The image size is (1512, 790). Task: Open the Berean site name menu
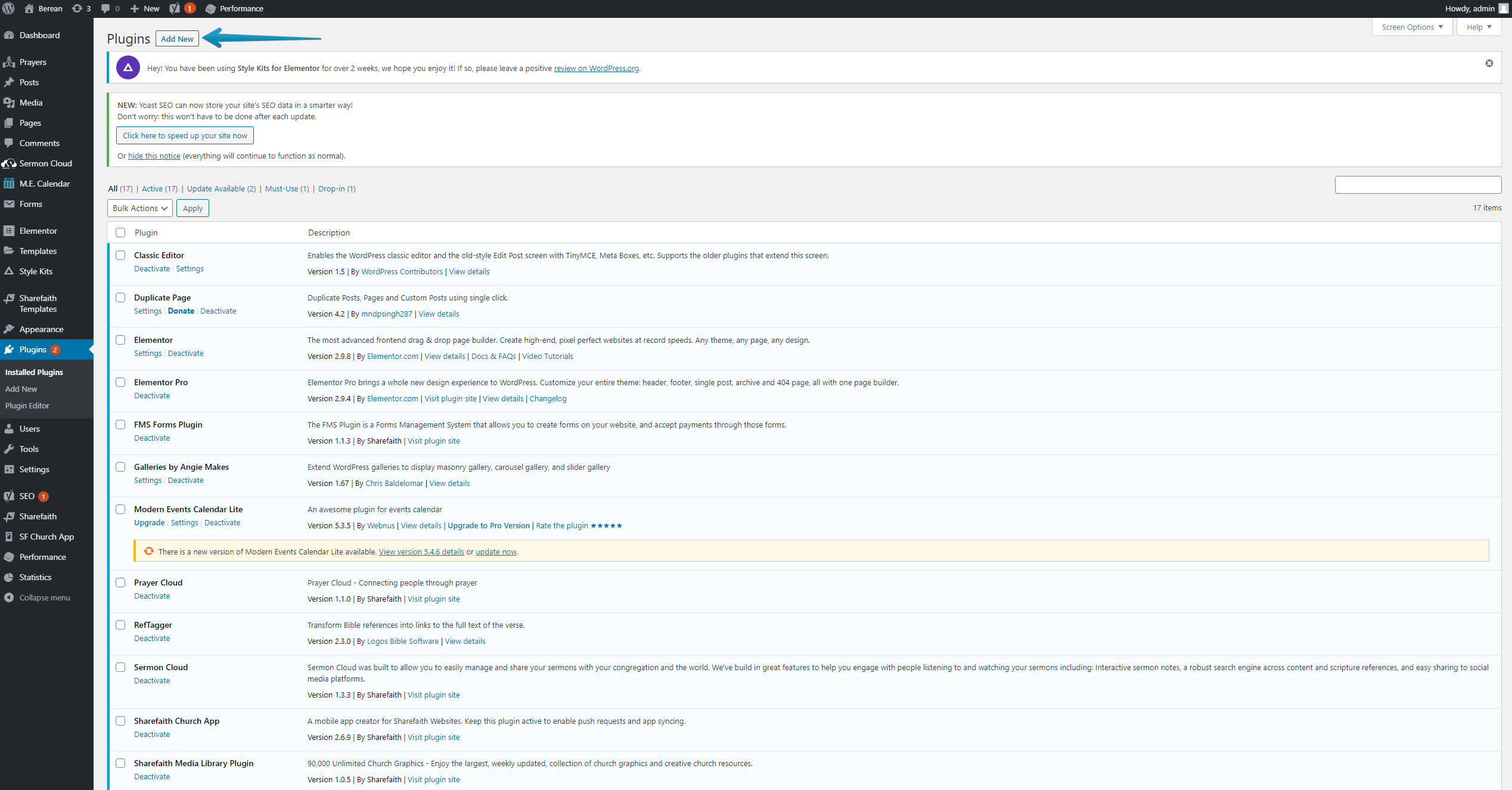(x=43, y=8)
